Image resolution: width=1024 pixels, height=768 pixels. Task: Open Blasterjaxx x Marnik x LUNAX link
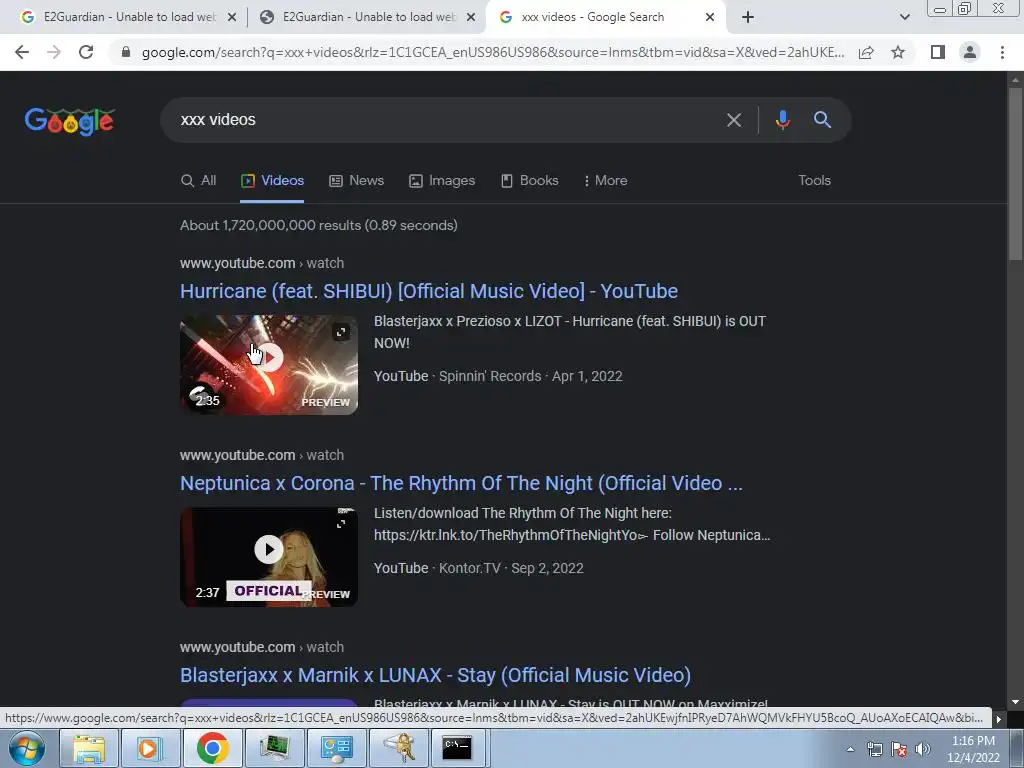[x=436, y=675]
